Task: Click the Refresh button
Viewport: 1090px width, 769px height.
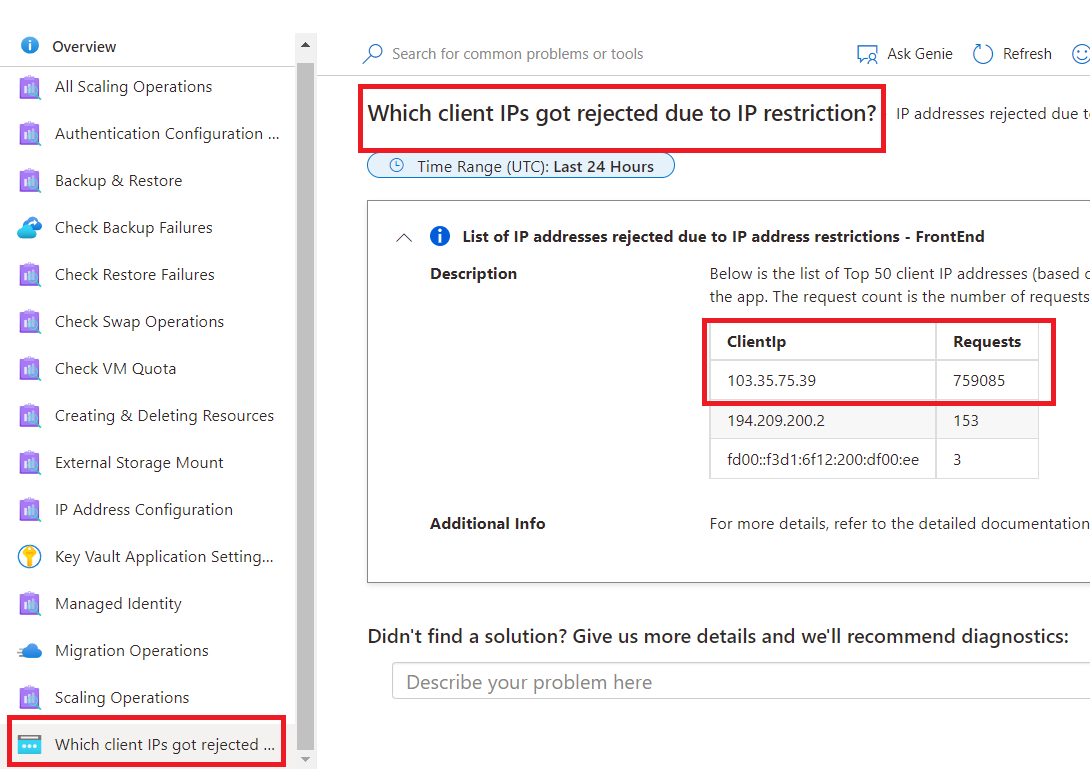Action: tap(1012, 53)
